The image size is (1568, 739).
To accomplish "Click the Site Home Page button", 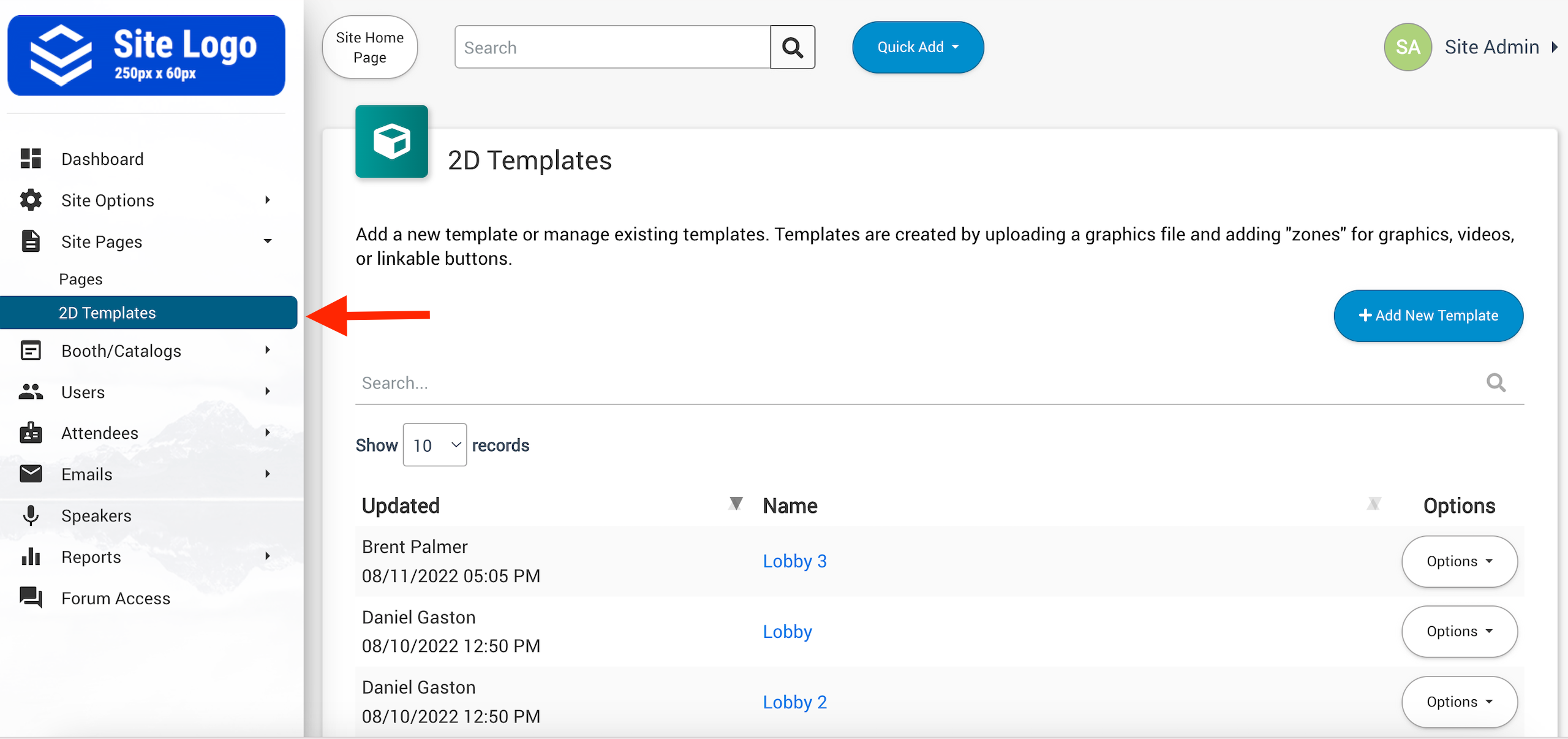I will pyautogui.click(x=370, y=47).
